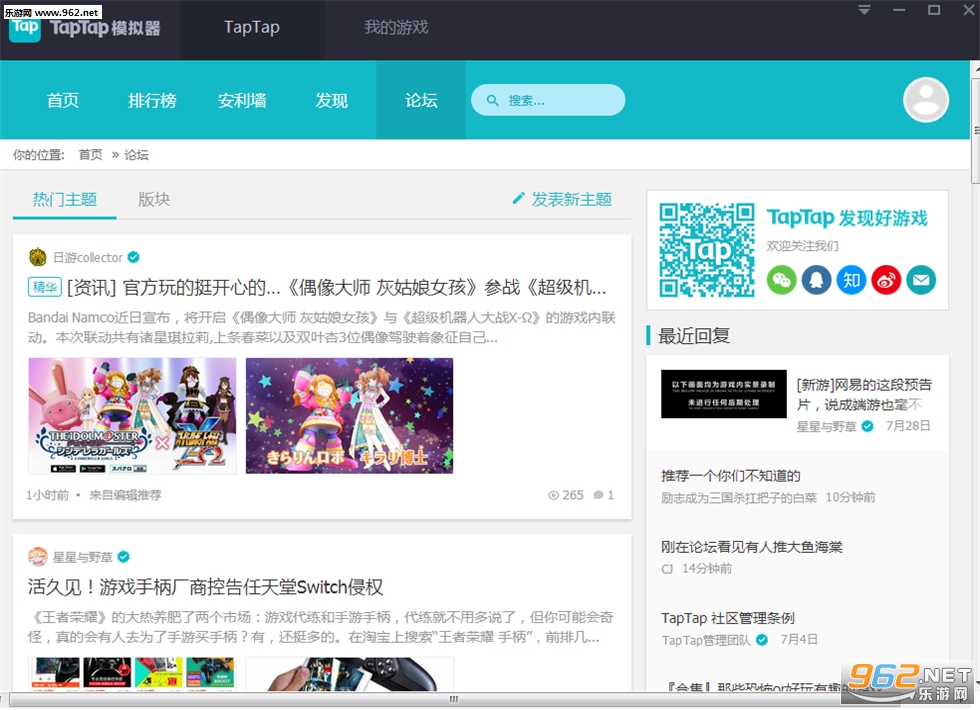Click the search input field
The height and width of the screenshot is (710, 980).
click(548, 100)
